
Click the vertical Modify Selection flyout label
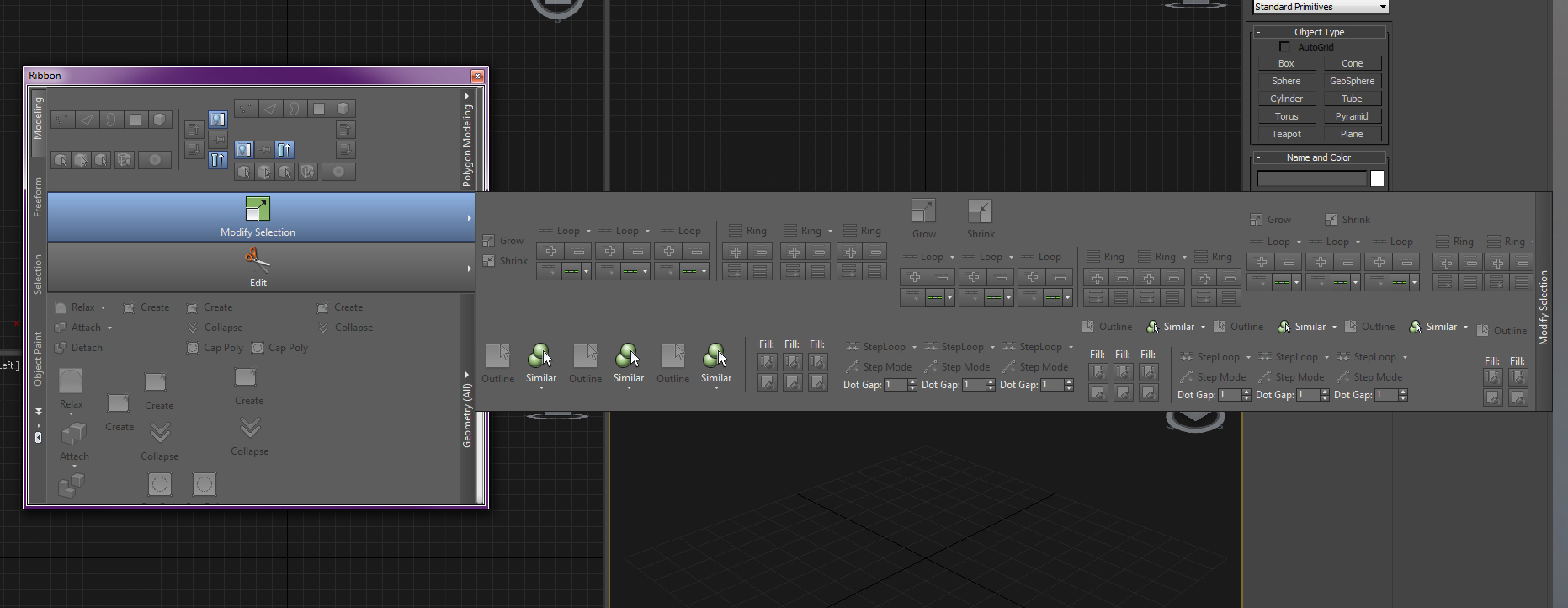1544,307
